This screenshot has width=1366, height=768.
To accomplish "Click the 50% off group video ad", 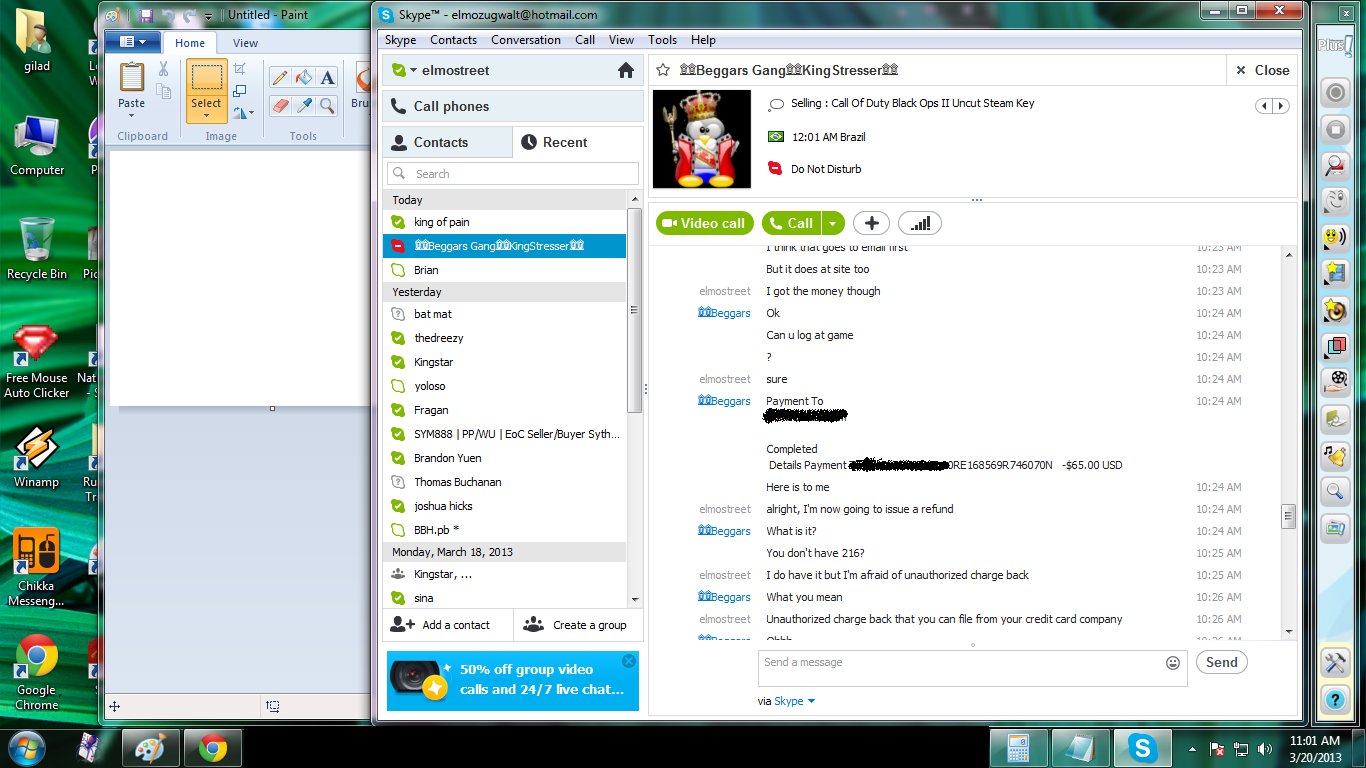I will (513, 680).
